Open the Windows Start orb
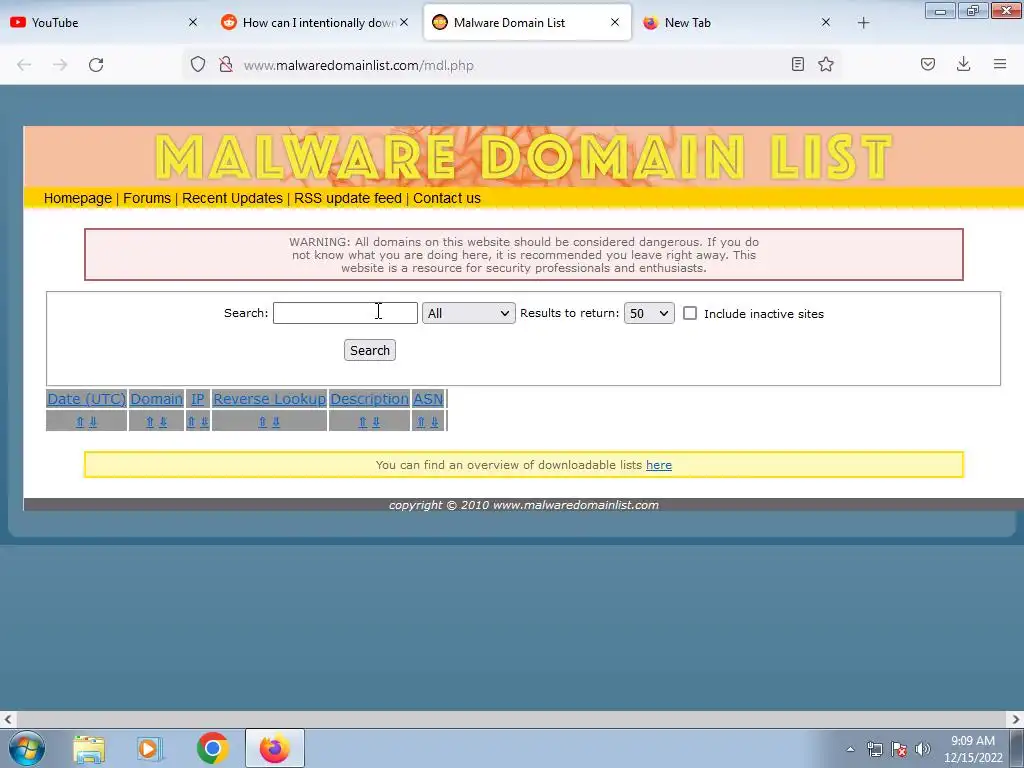1024x768 pixels. (27, 748)
